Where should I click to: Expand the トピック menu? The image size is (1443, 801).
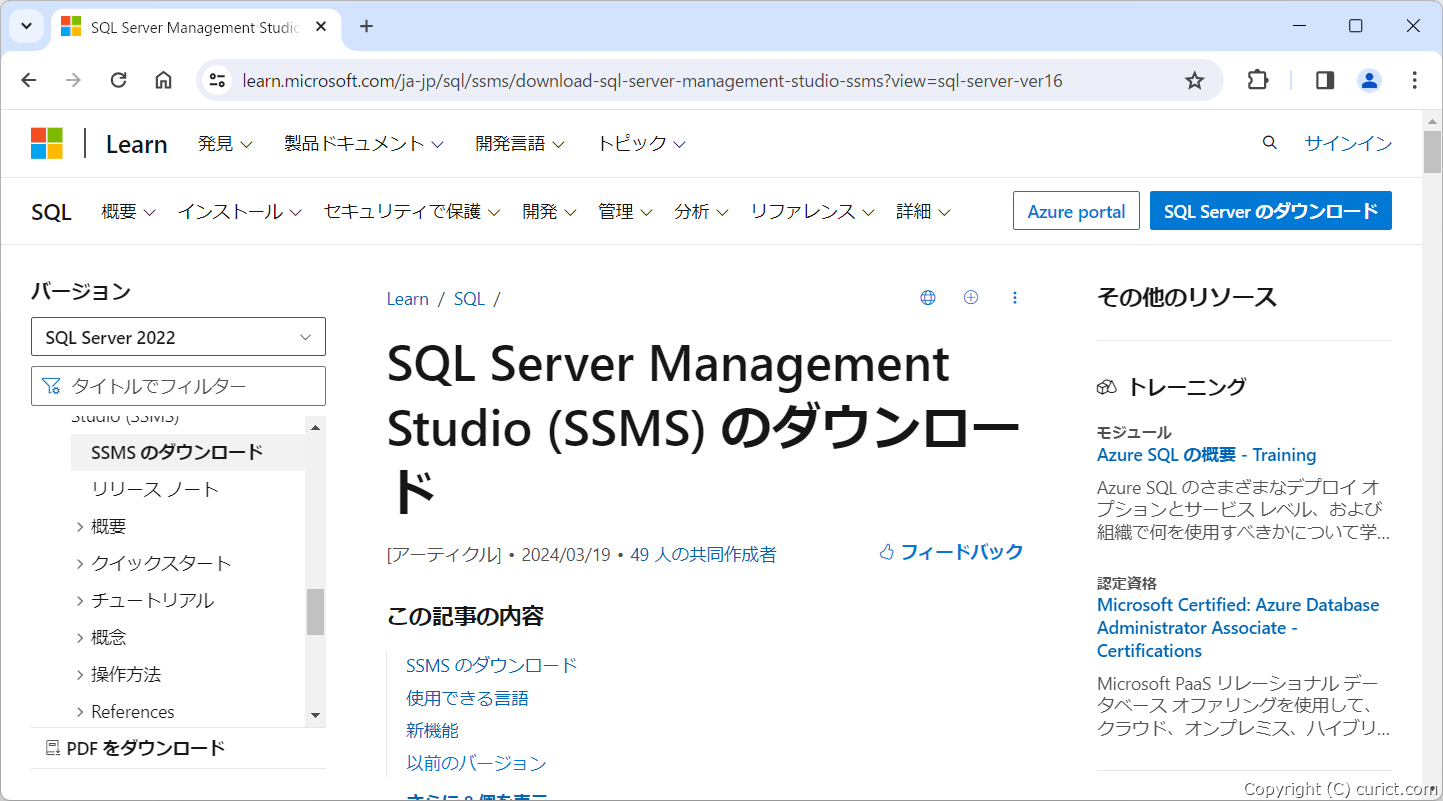pyautogui.click(x=641, y=143)
